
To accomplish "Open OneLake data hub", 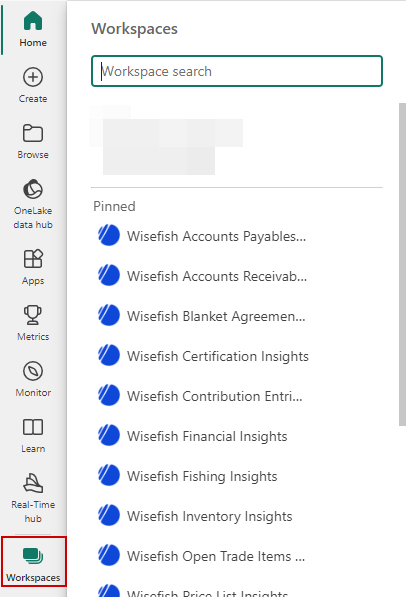I will (33, 204).
